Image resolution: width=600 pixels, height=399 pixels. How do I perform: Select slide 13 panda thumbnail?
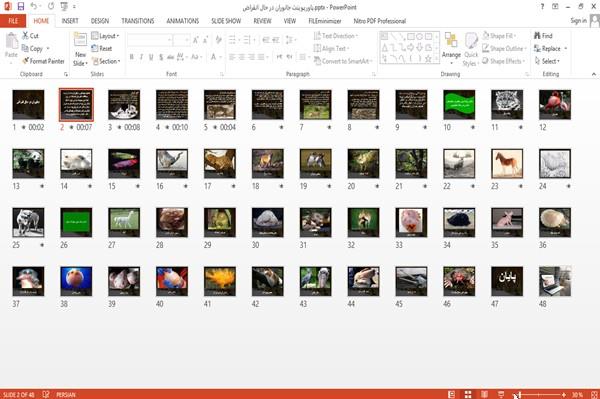[x=28, y=163]
